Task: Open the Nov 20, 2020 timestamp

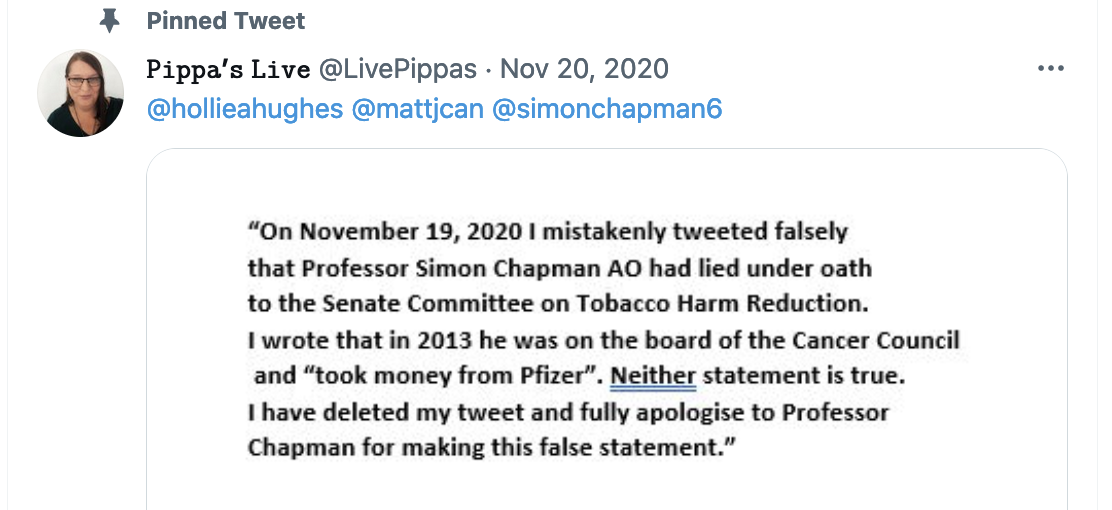Action: coord(584,69)
